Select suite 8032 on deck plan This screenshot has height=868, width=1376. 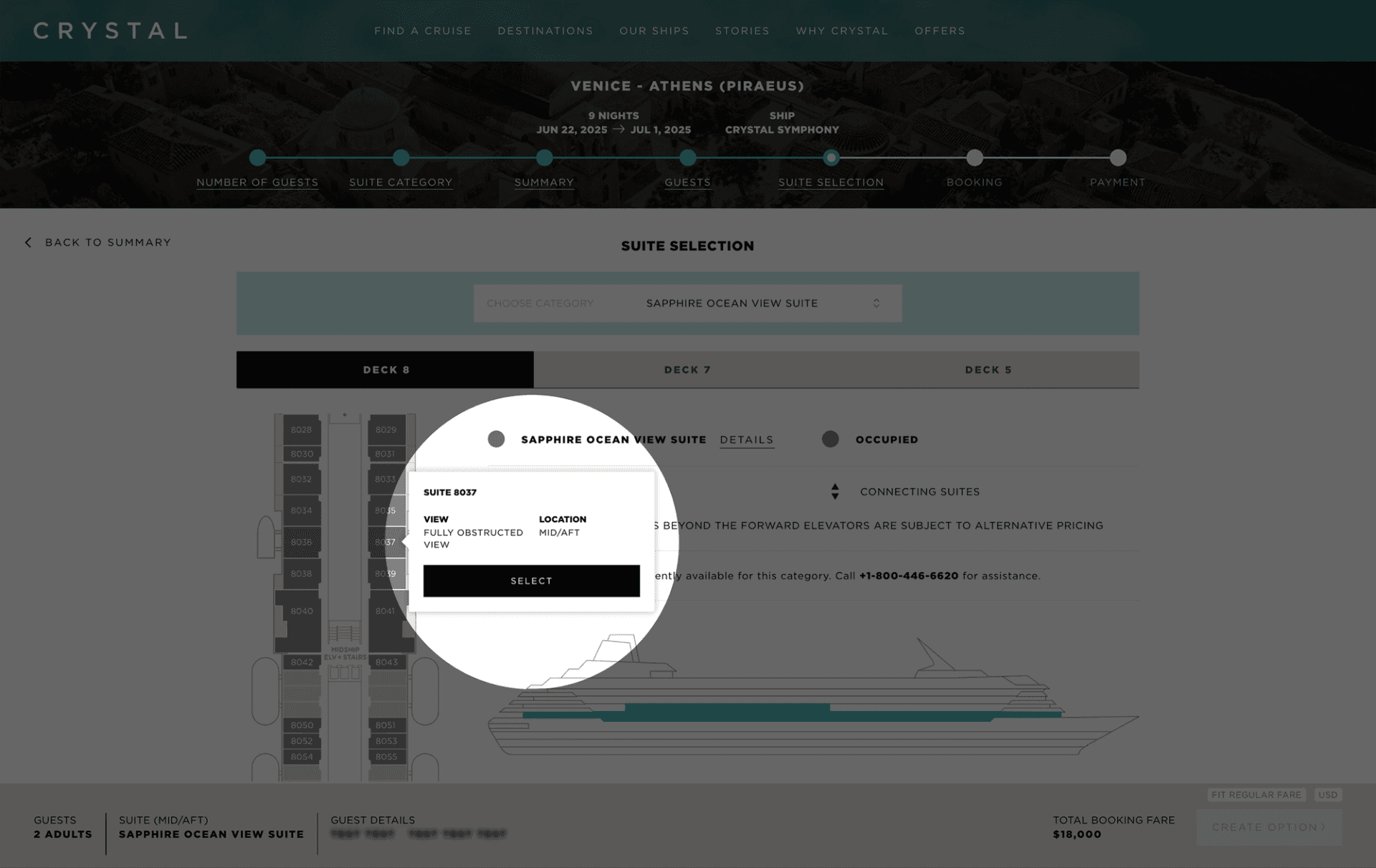[302, 479]
